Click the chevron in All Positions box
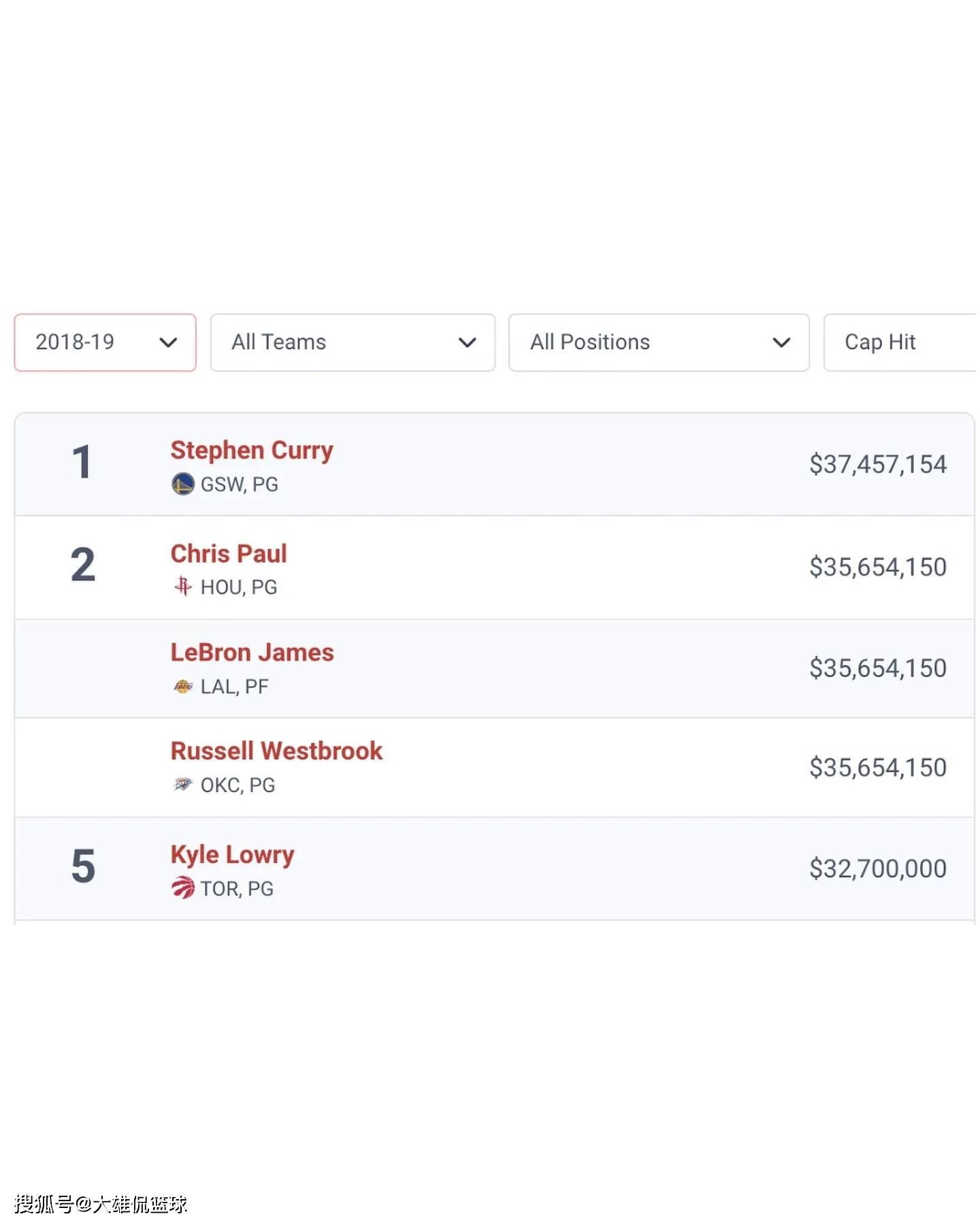980x1225 pixels. pyautogui.click(x=781, y=342)
